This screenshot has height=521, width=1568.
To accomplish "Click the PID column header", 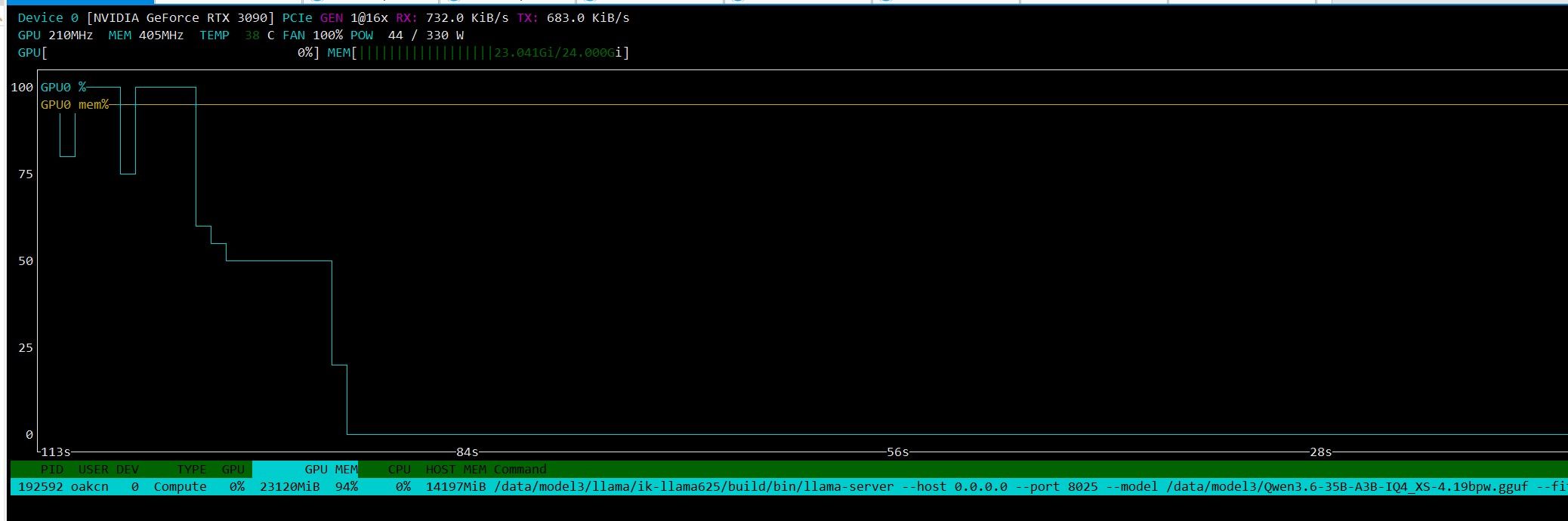I will 52,470.
